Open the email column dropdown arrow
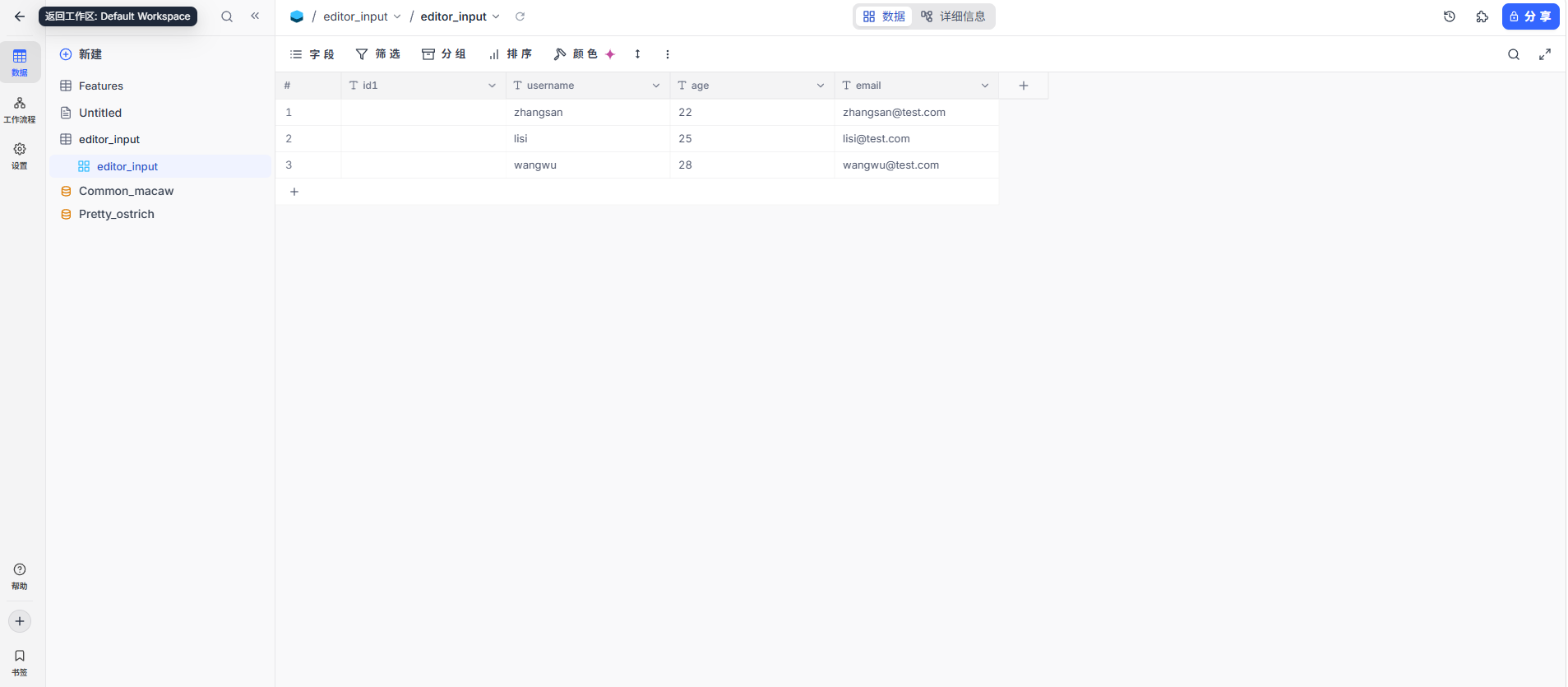The width and height of the screenshot is (1568, 687). tap(985, 86)
